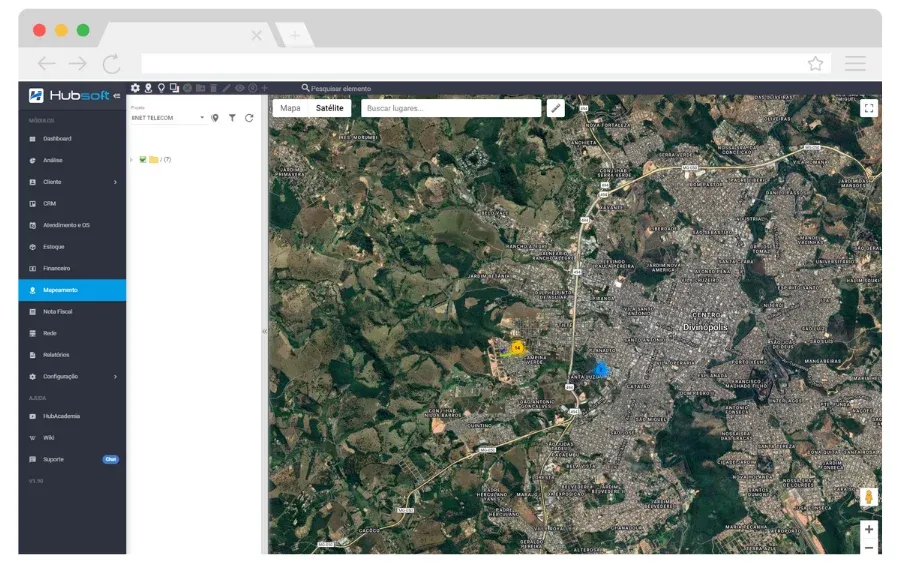Expand the Cliente submenu chevron
900x563 pixels.
[x=115, y=182]
